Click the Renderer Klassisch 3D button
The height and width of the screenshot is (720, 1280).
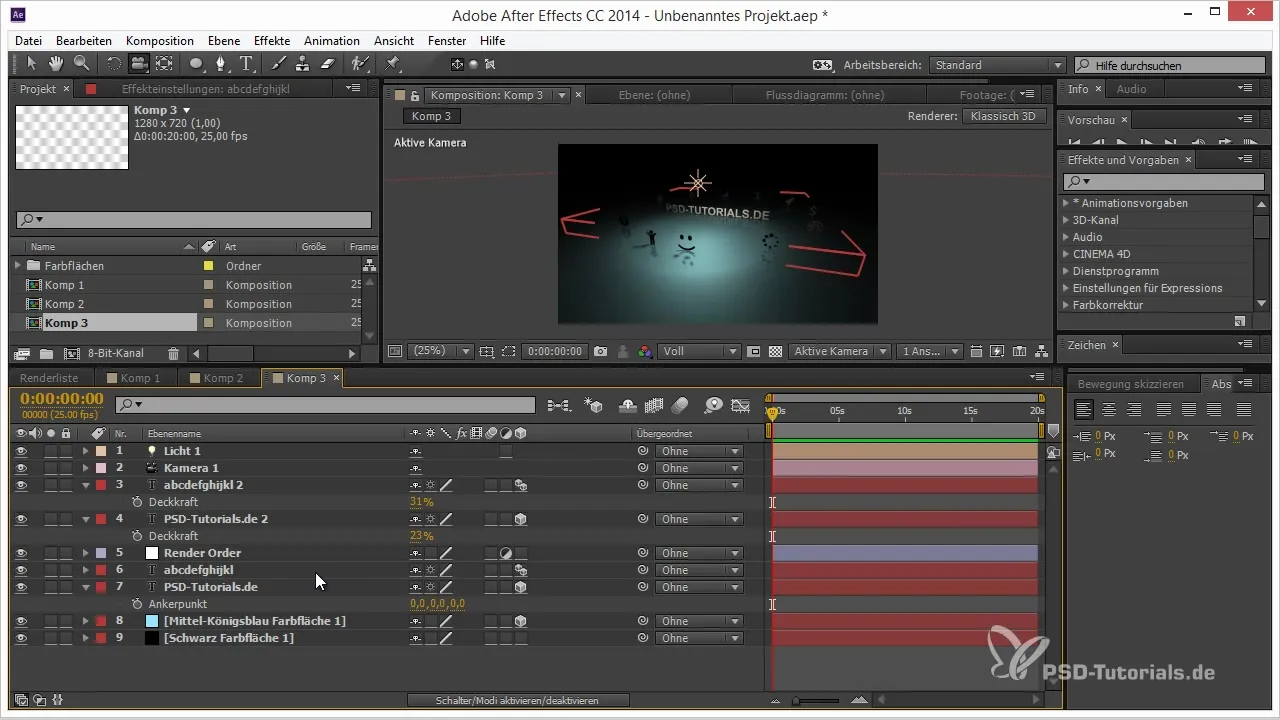(1004, 116)
